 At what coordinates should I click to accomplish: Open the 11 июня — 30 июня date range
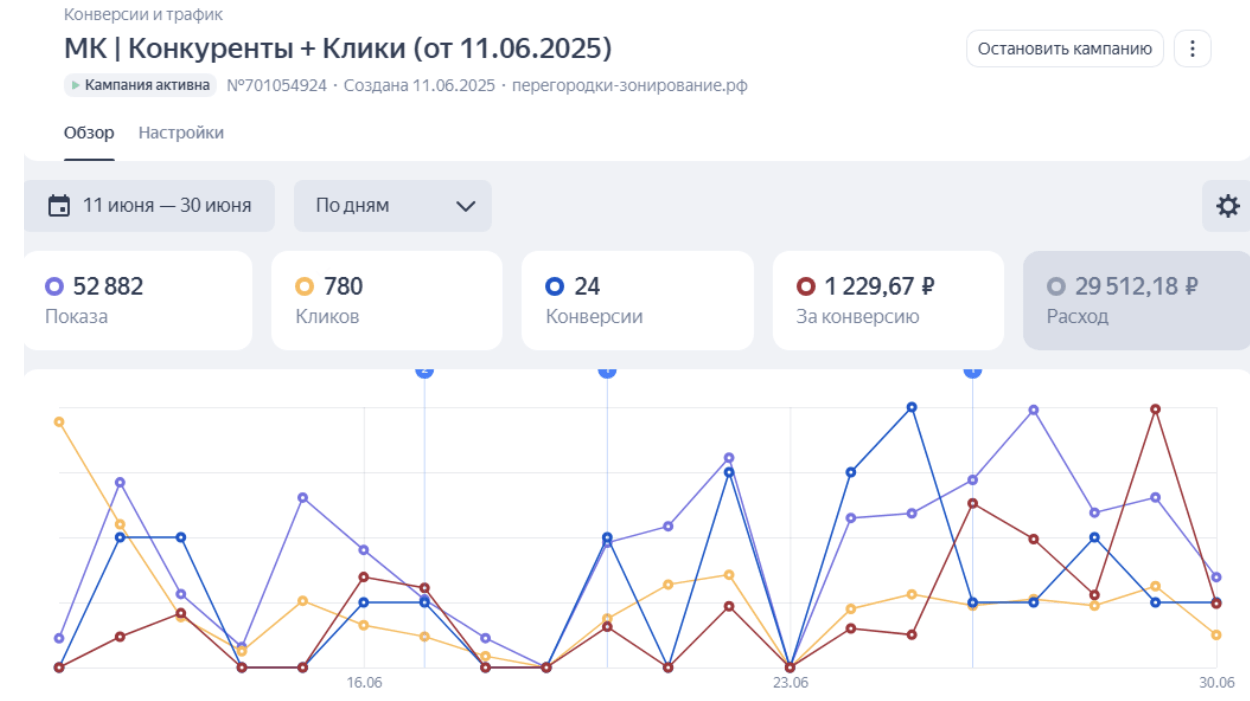(150, 206)
